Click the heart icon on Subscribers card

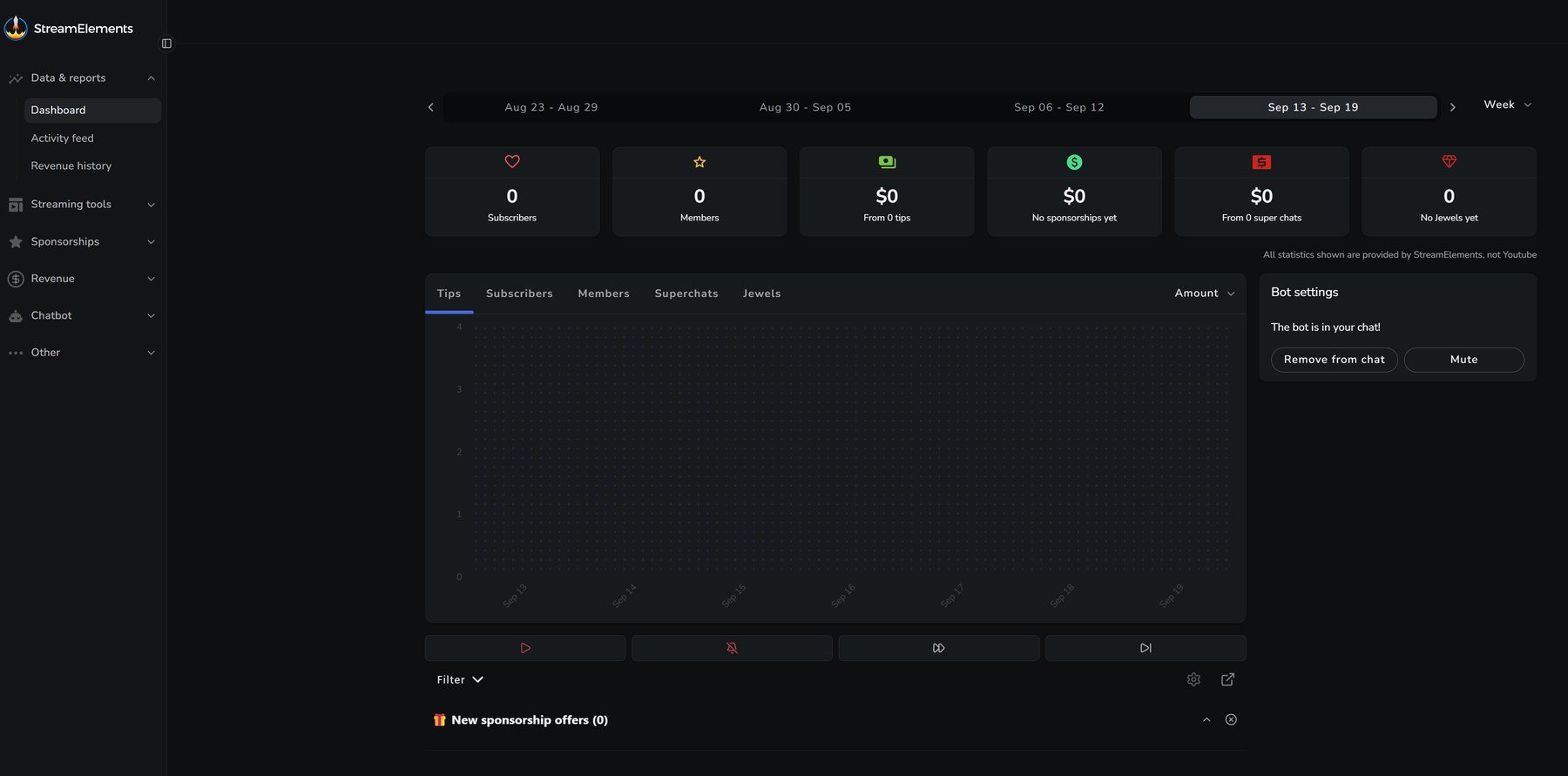512,162
